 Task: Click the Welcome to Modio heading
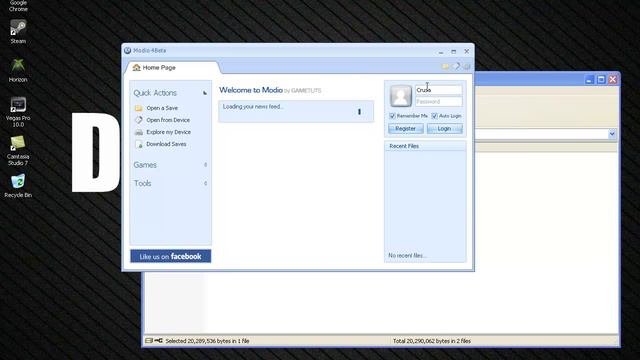pos(251,90)
